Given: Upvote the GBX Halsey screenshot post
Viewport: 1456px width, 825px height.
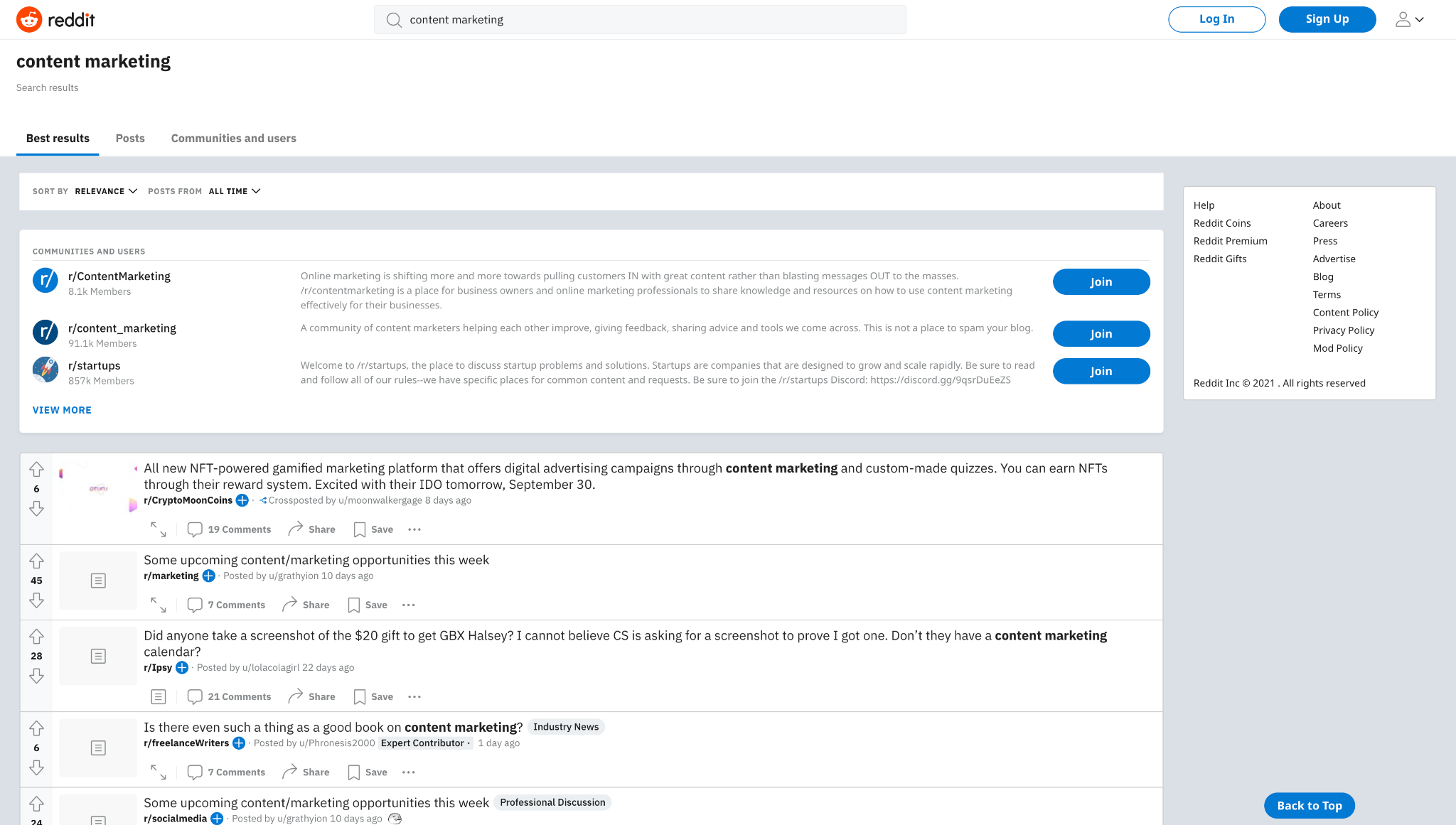Looking at the screenshot, I should (37, 637).
